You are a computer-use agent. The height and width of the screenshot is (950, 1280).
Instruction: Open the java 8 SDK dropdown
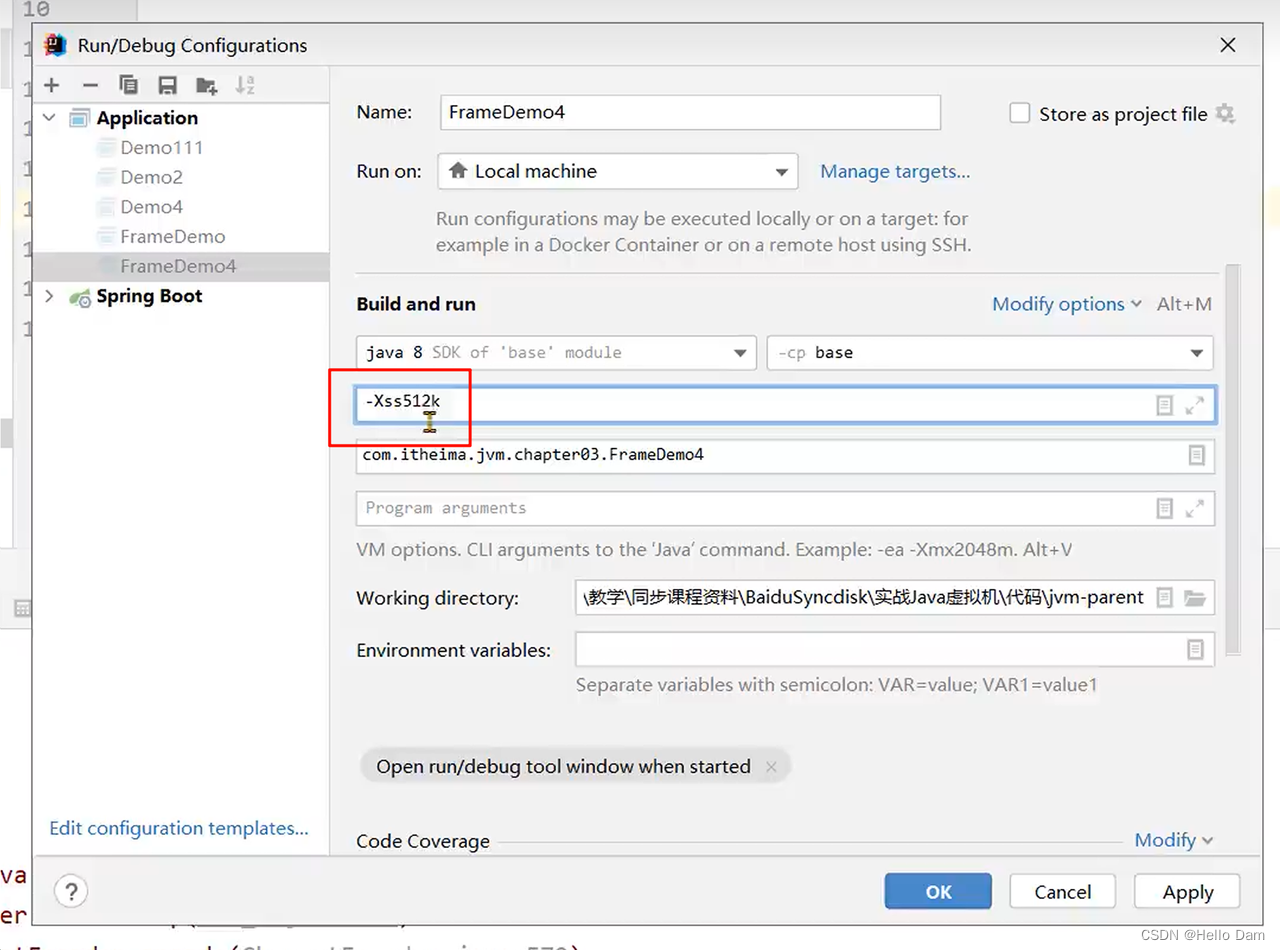pyautogui.click(x=555, y=352)
